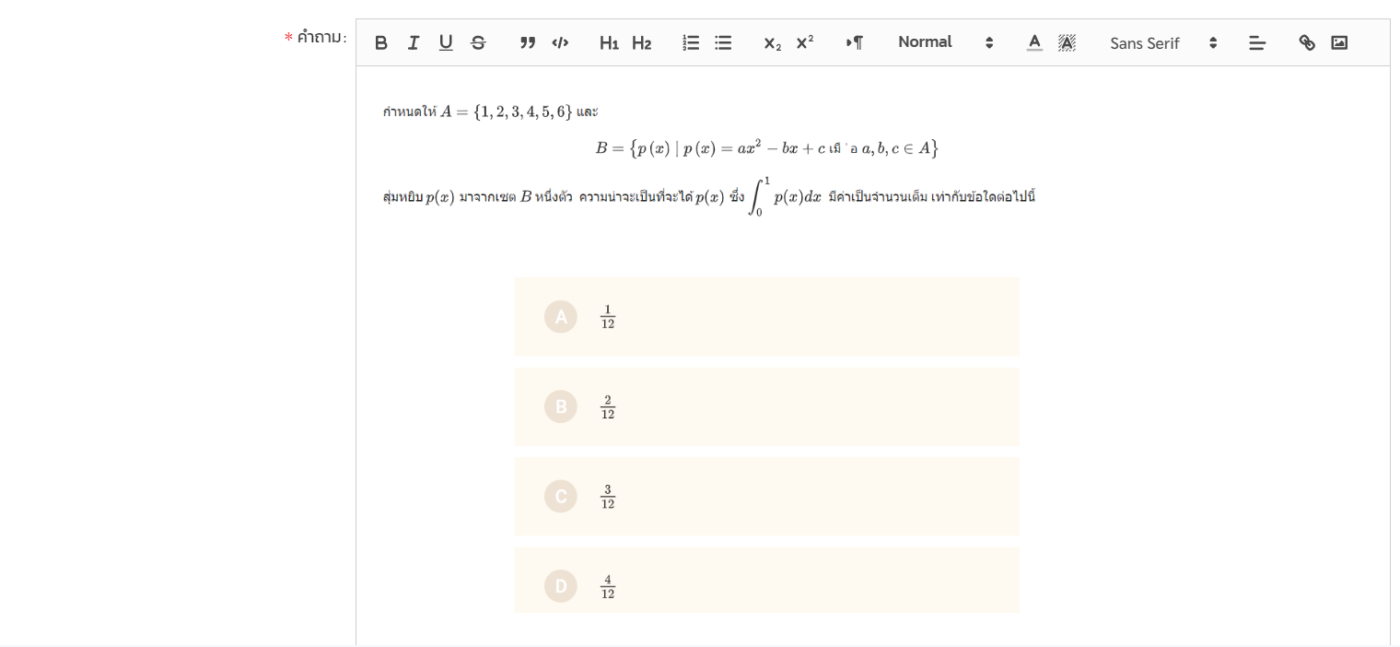Toggle bold formatting in editor toolbar
The height and width of the screenshot is (647, 1400).
(x=381, y=43)
